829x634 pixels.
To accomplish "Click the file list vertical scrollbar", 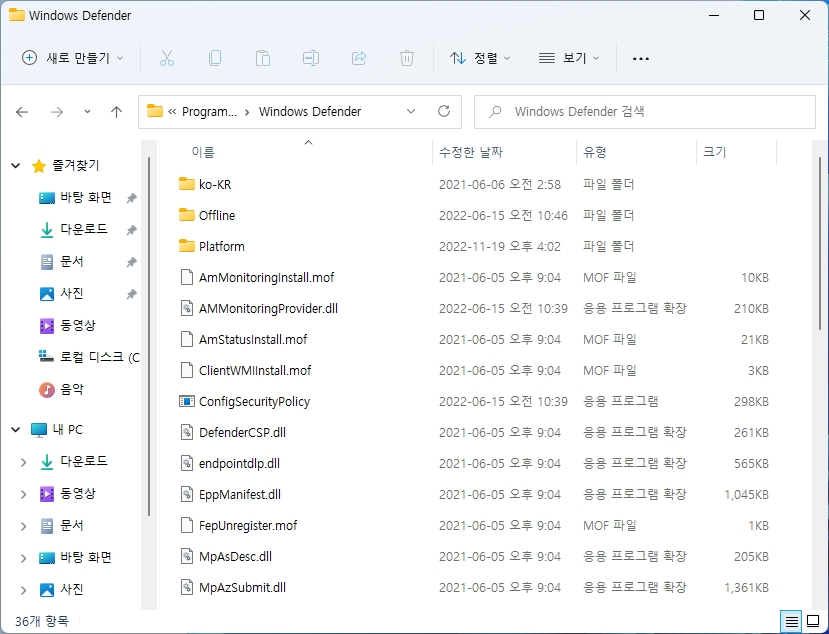I will click(821, 243).
